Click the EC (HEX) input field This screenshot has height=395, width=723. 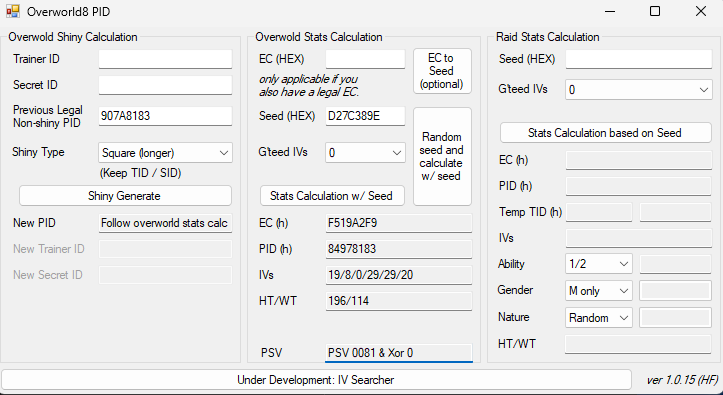point(365,59)
